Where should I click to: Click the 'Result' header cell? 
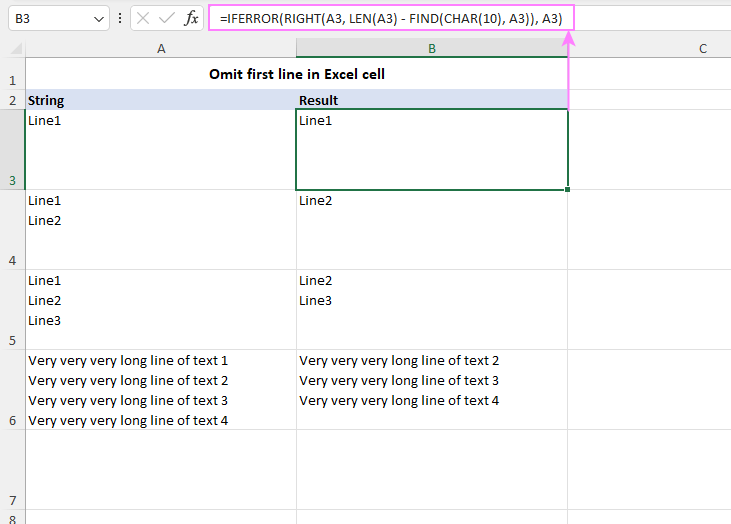(x=432, y=100)
